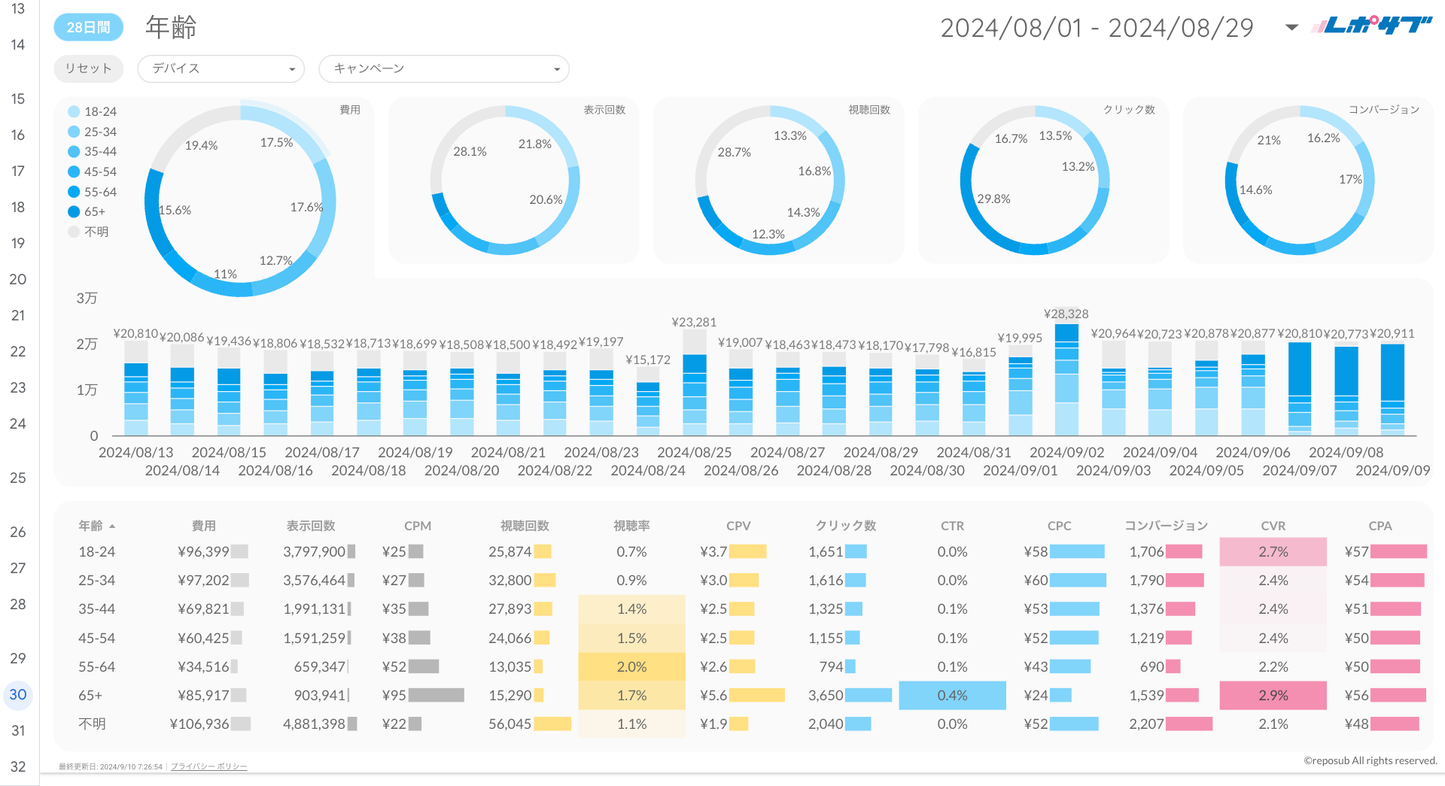Sort table by CTR column header

tap(952, 525)
